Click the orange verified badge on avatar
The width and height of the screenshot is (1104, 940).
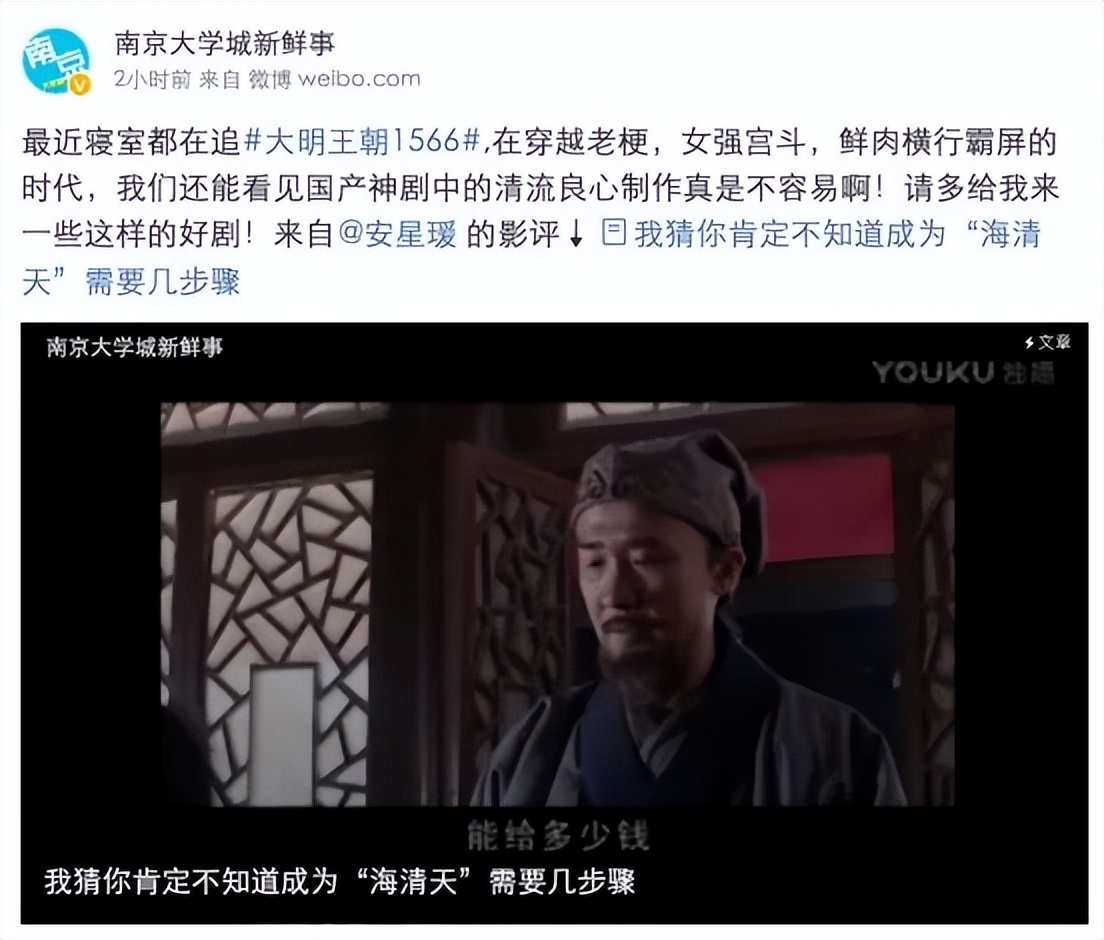coord(81,85)
